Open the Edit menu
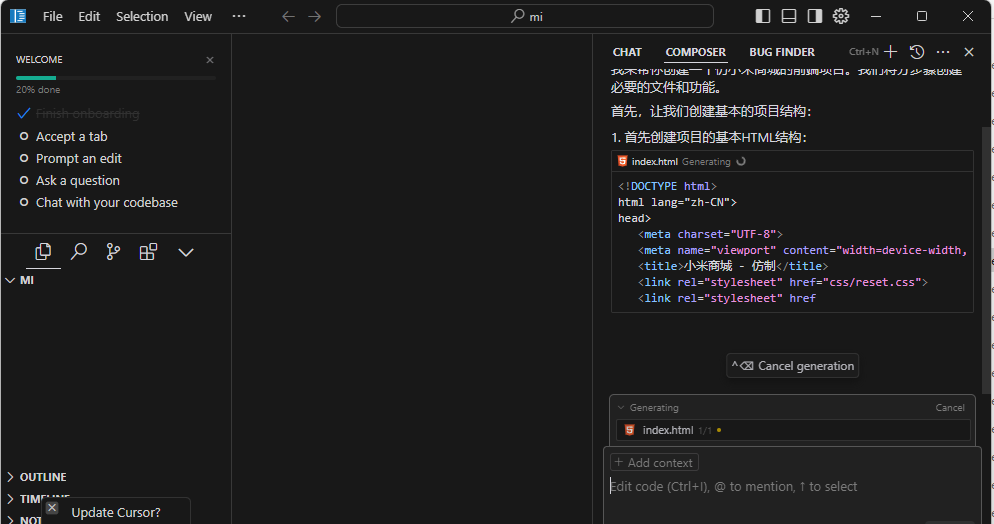 (x=89, y=16)
